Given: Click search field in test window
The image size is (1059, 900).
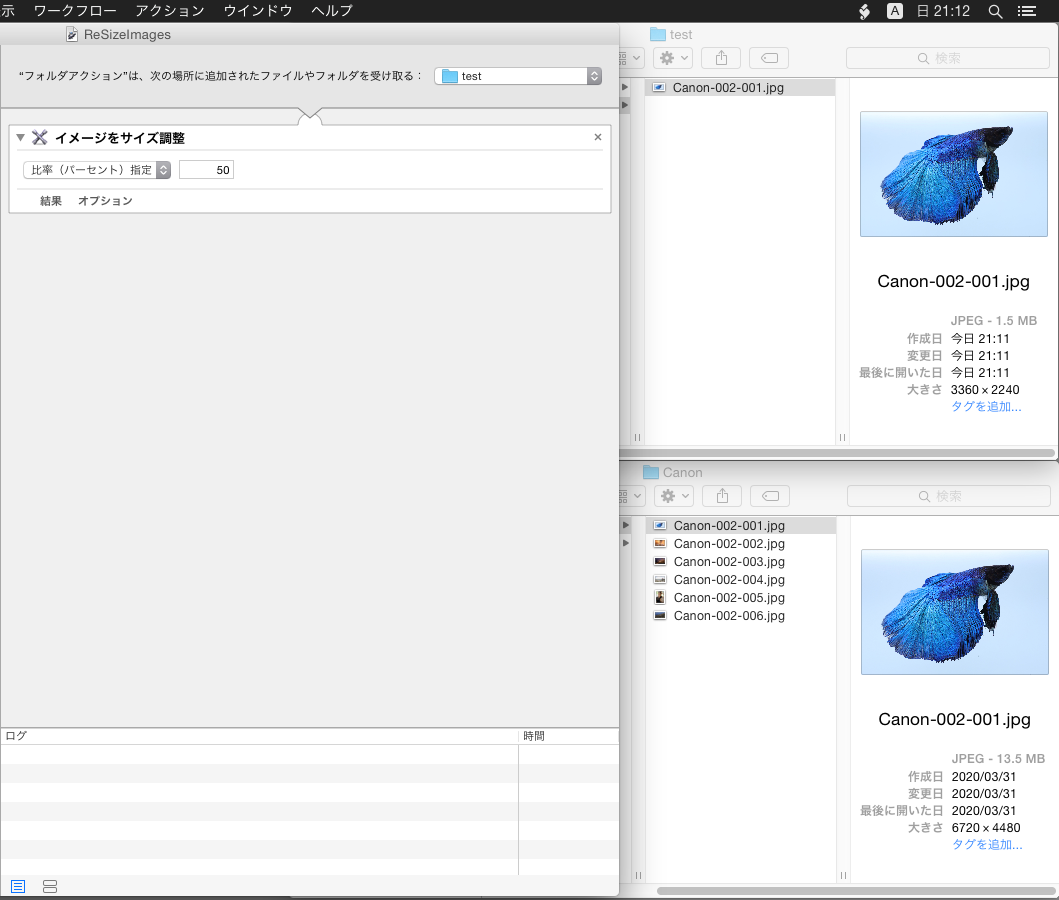Looking at the screenshot, I should [x=948, y=58].
